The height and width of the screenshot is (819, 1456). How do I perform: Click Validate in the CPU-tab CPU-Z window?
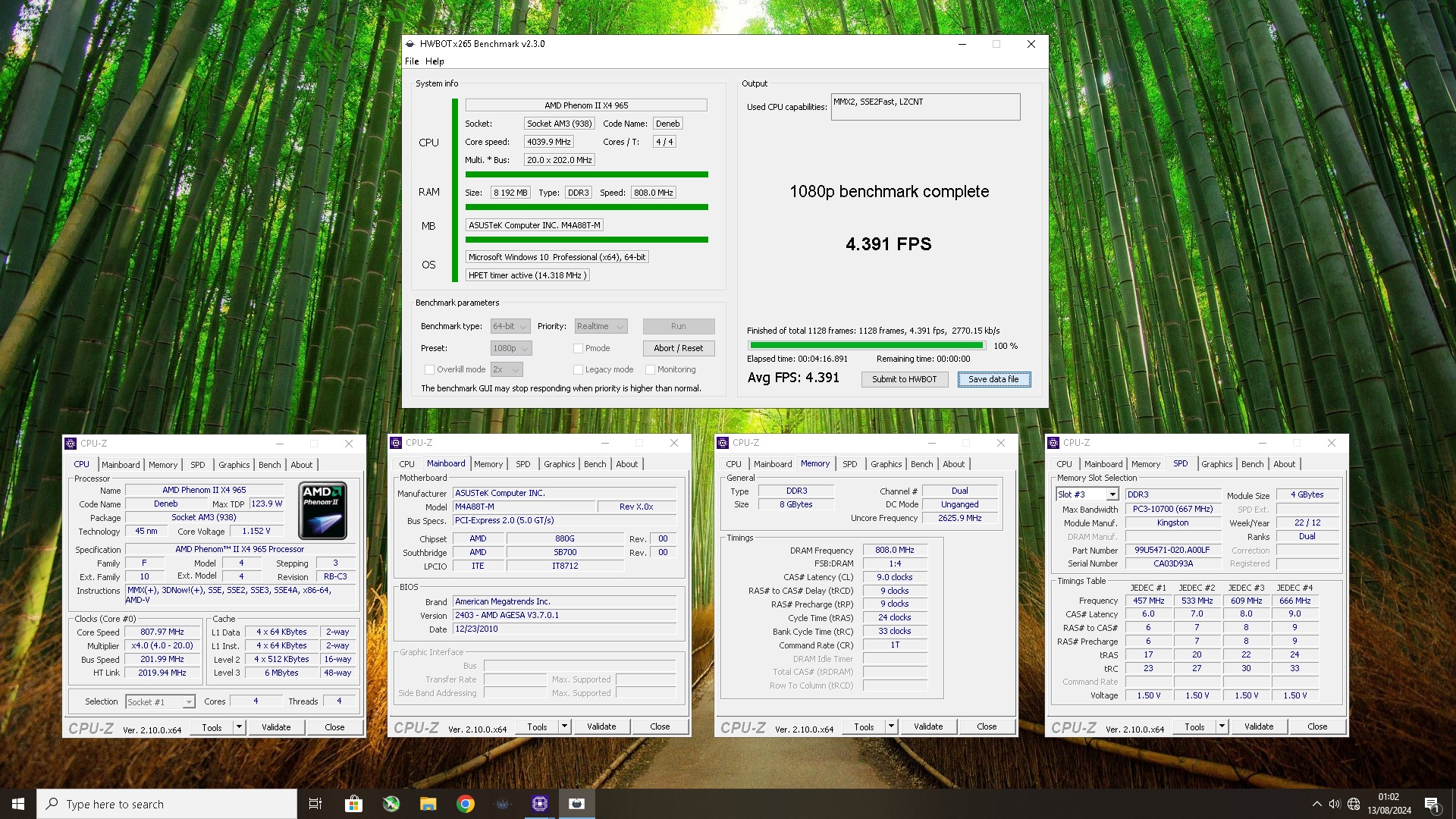(x=276, y=727)
